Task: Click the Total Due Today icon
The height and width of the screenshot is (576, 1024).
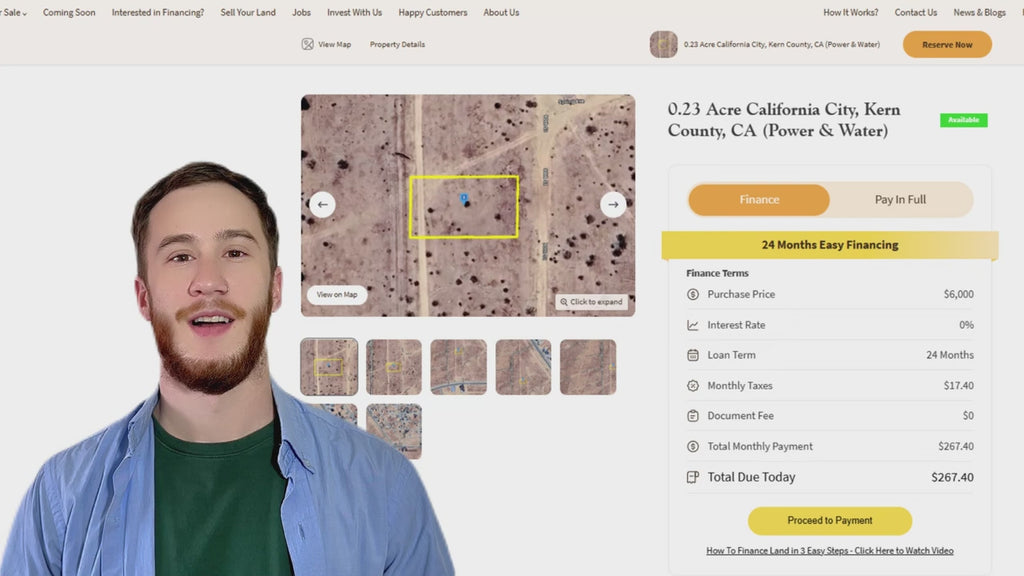Action: [693, 477]
